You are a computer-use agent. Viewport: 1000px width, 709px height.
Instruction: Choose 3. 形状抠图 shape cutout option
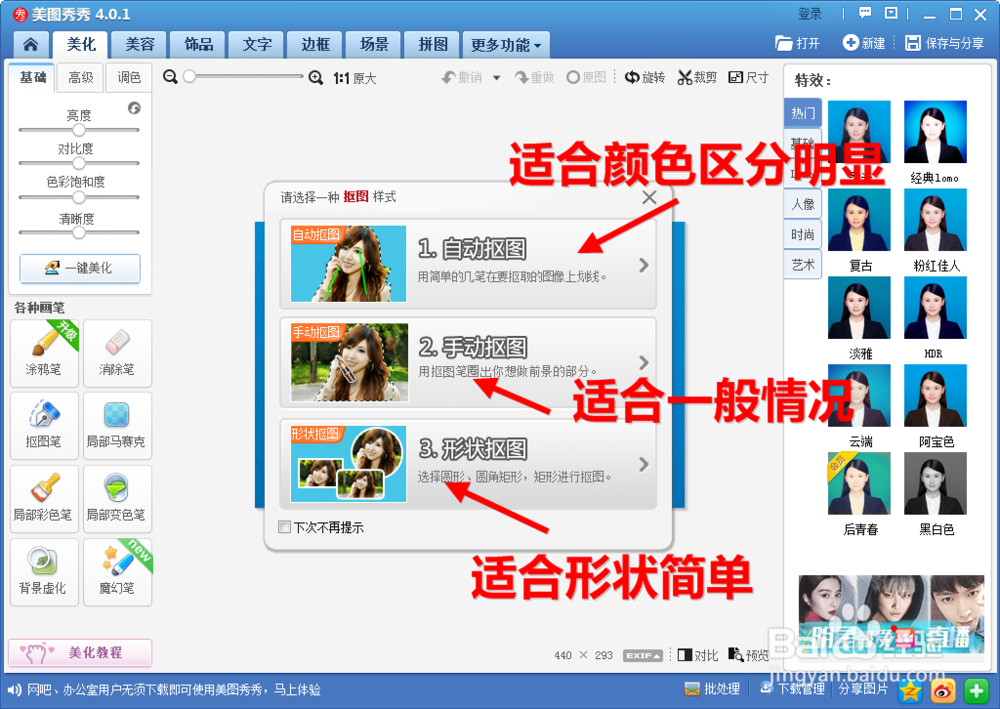468,464
